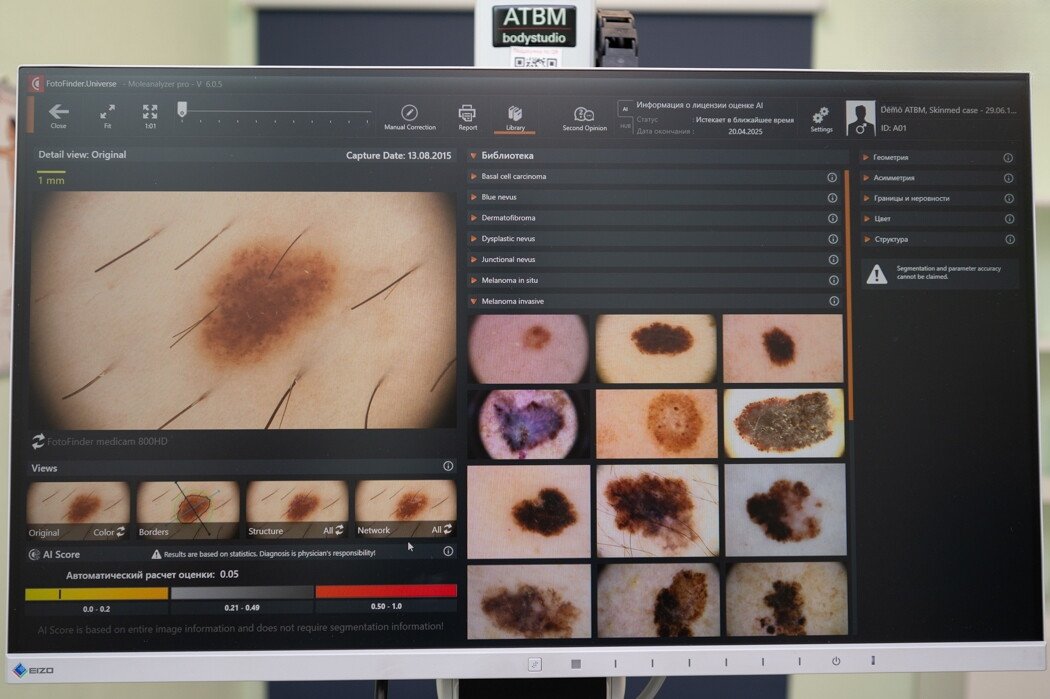Select the Borders view thumbnail
This screenshot has width=1050, height=699.
pos(188,507)
